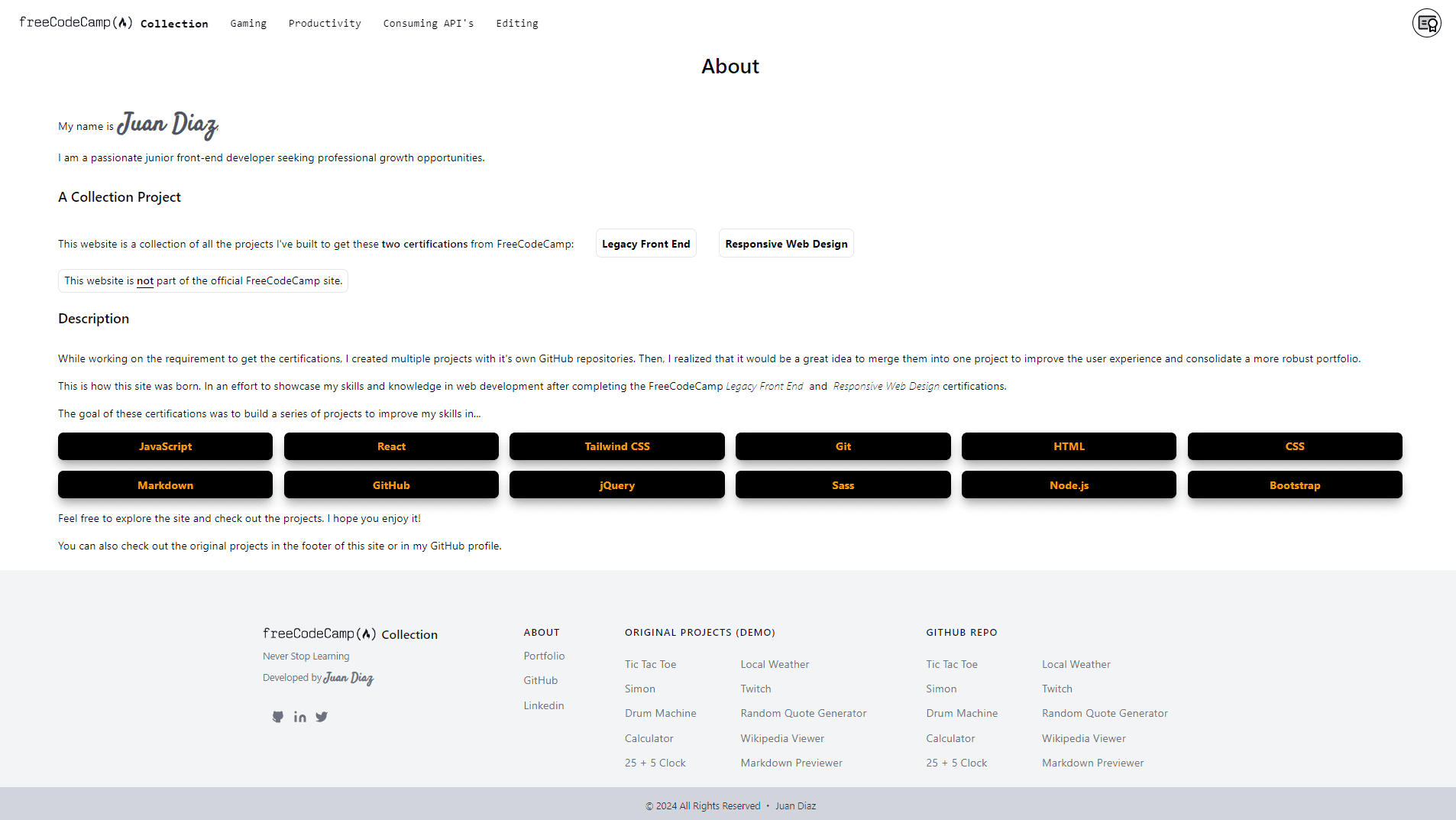Open Local Weather GitHub repo link
Screen dimensions: 1456x820
[1076, 664]
